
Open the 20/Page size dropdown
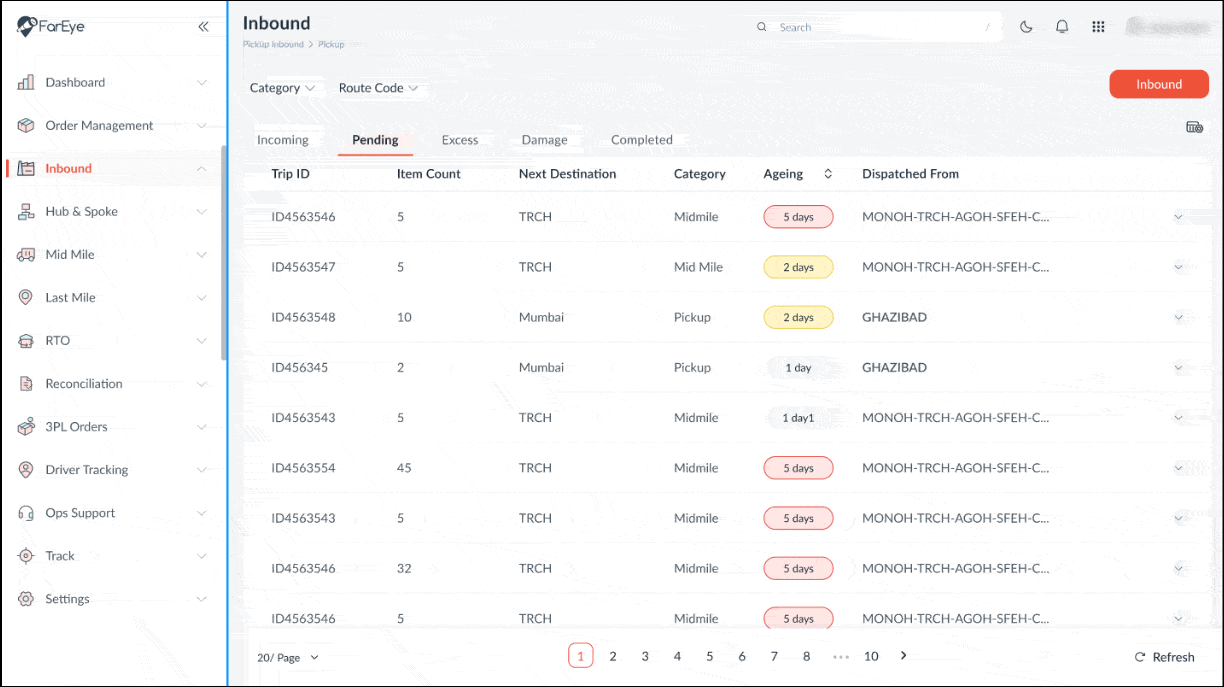(288, 657)
